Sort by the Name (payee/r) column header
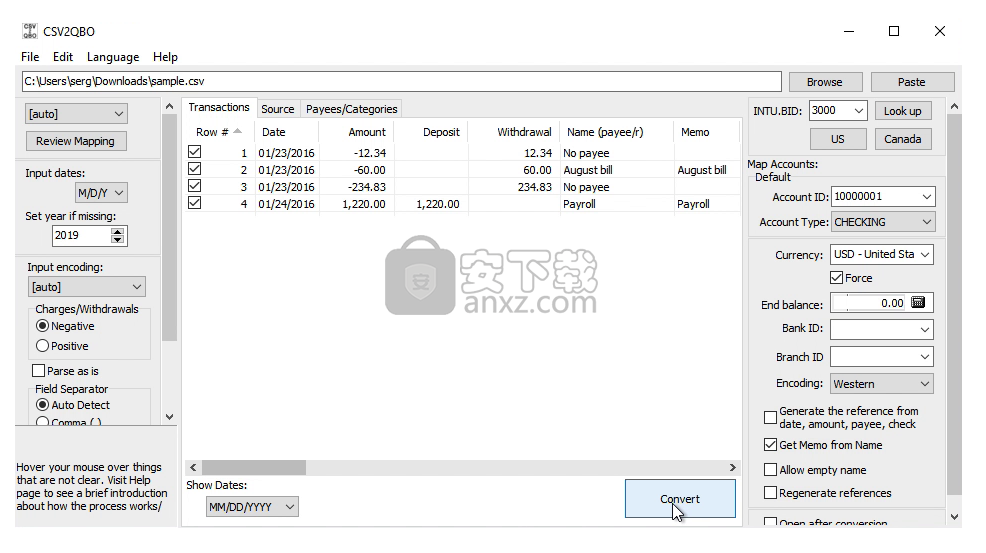The image size is (986, 553). [616, 132]
